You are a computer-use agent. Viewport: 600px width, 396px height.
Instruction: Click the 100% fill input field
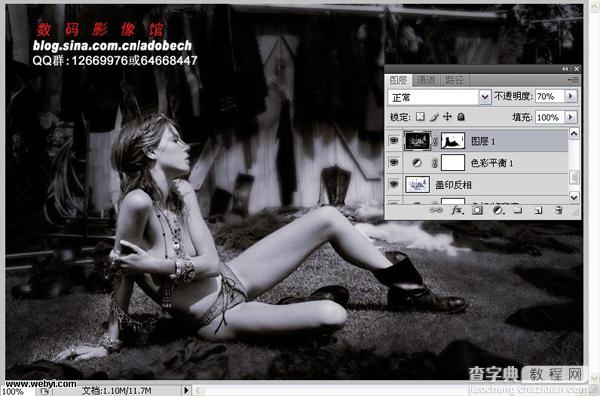point(549,117)
